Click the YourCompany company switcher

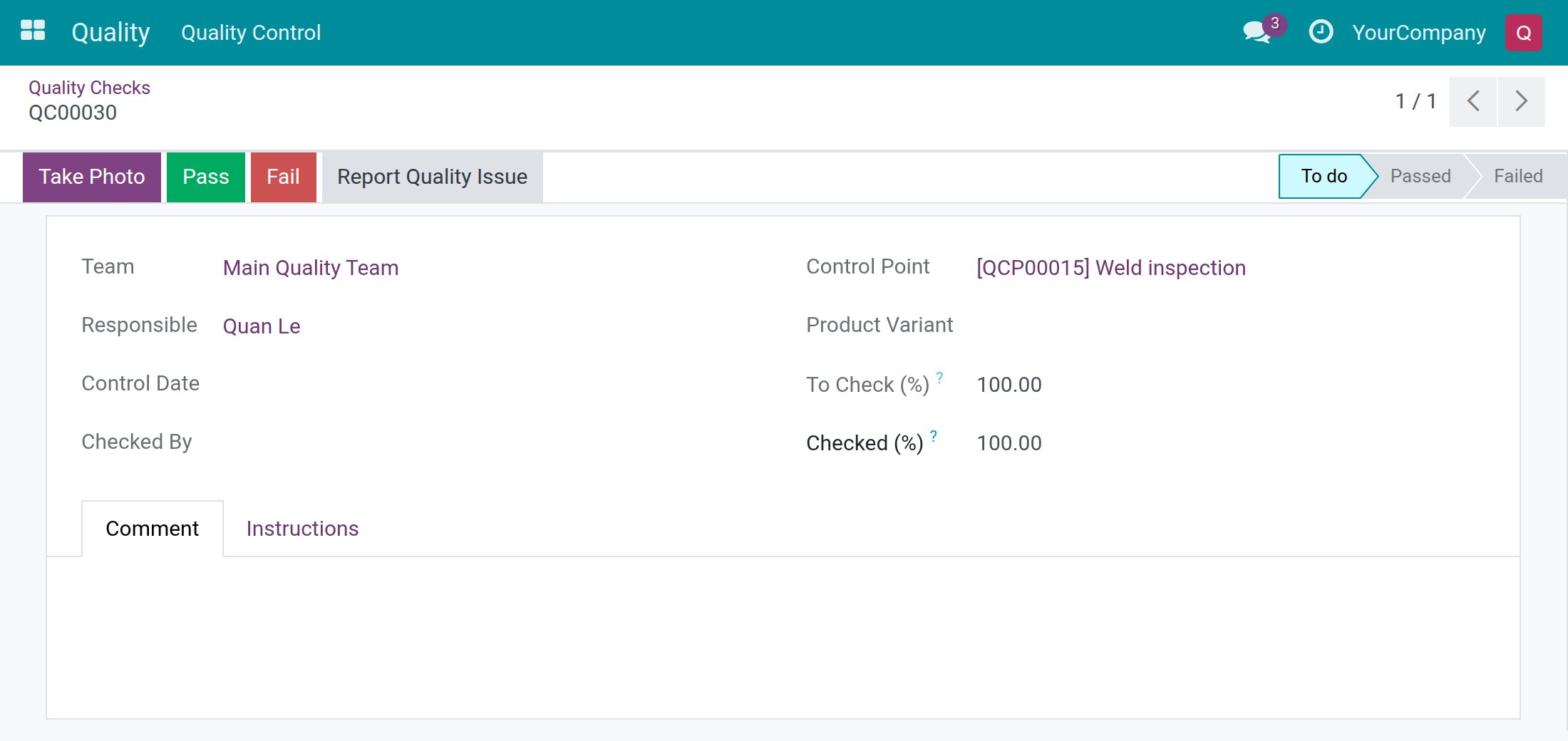(x=1418, y=33)
